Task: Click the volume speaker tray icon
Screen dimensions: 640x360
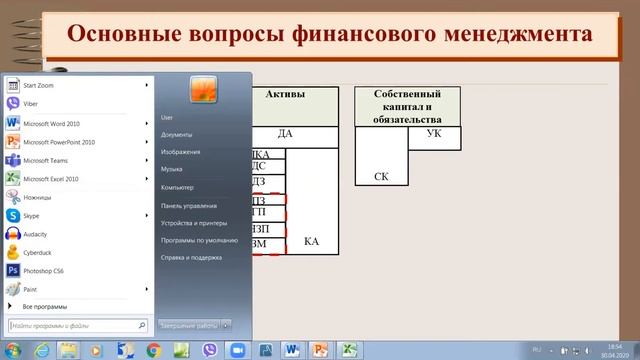Action: pos(587,351)
